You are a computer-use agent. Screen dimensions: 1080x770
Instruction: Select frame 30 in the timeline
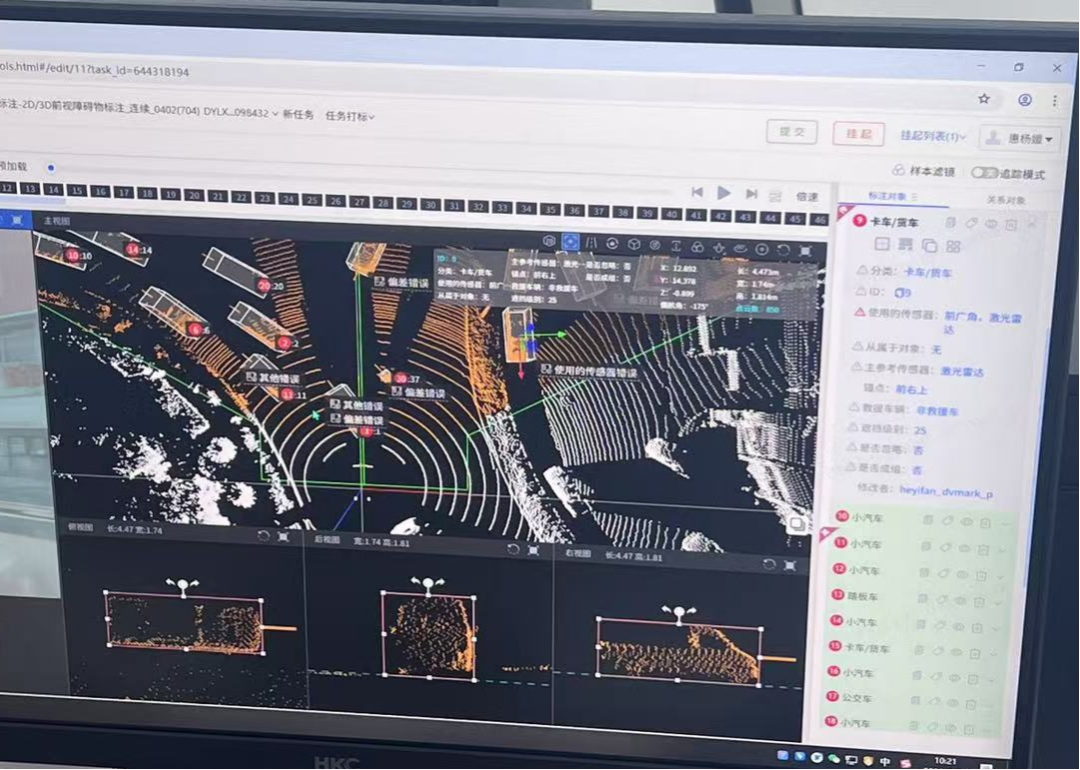[x=431, y=205]
